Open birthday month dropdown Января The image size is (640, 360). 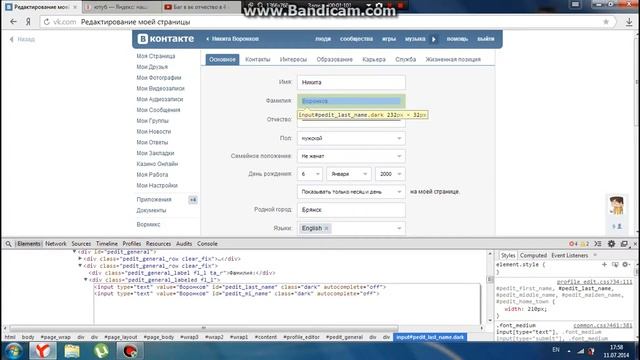pyautogui.click(x=349, y=174)
